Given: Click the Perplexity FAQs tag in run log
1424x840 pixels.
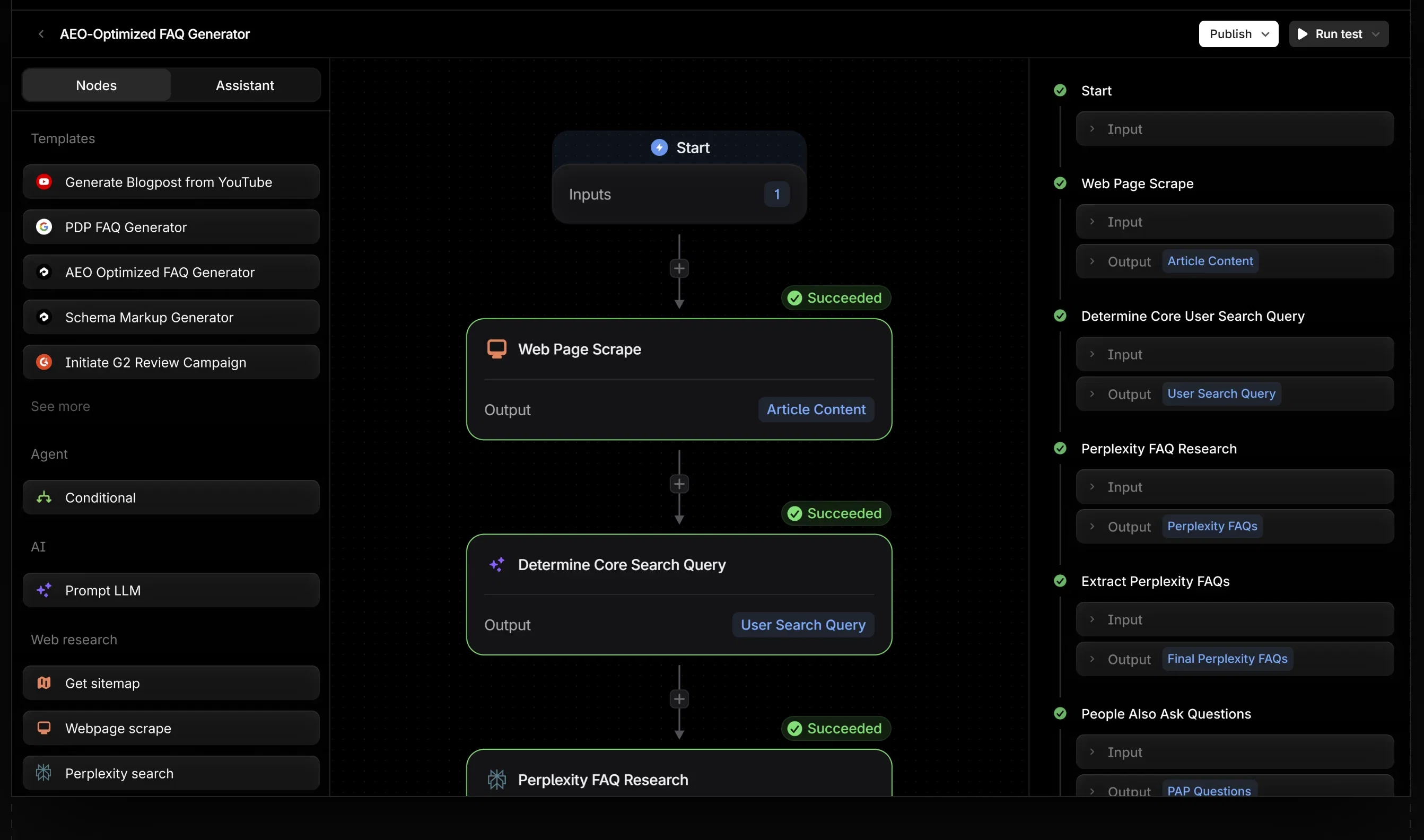Looking at the screenshot, I should coord(1212,526).
